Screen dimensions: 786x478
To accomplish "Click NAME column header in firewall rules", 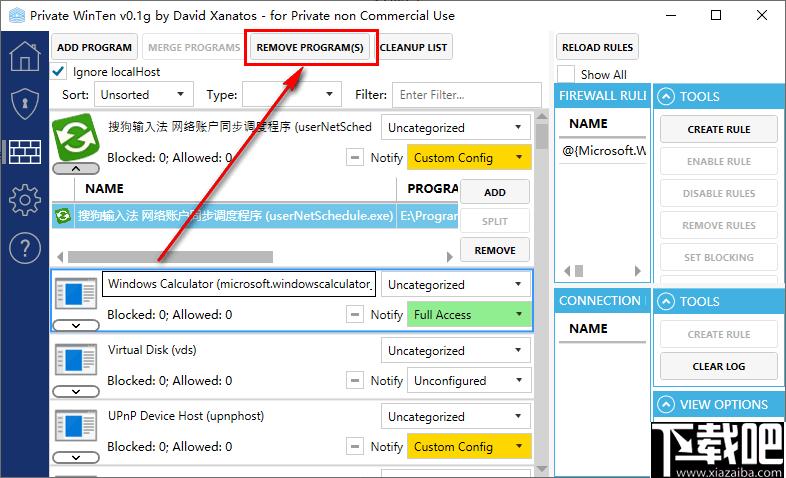I will click(x=603, y=123).
